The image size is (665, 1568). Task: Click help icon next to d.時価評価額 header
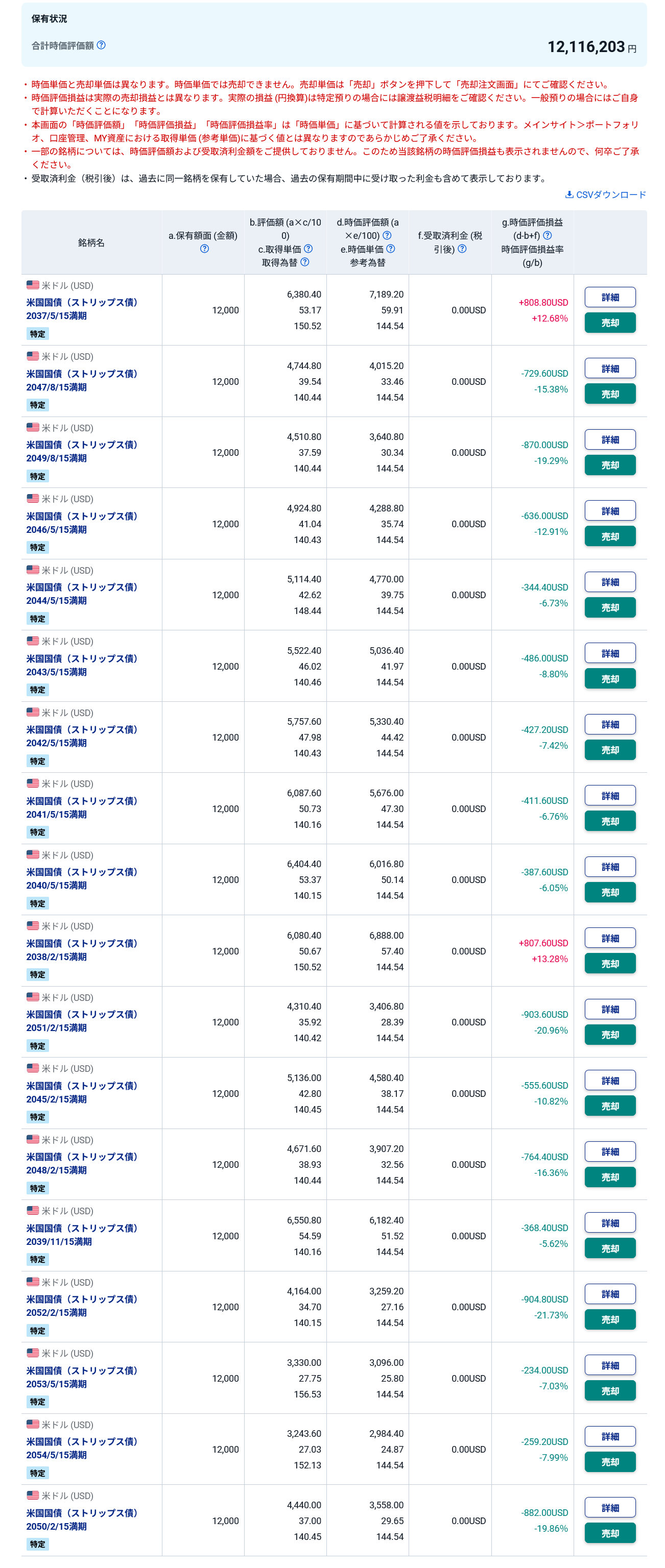387,235
